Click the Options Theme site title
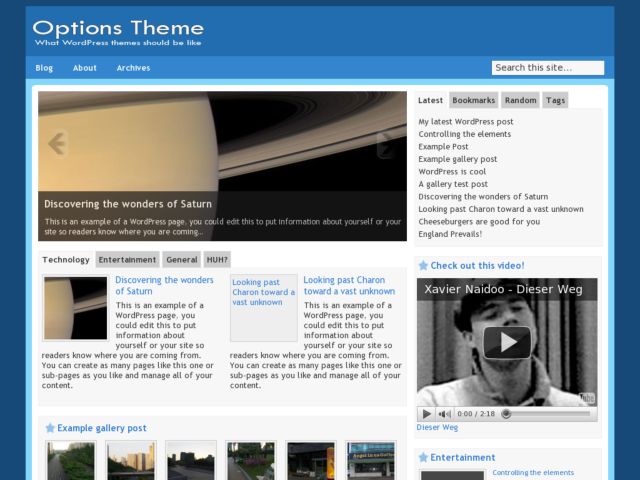 coord(118,28)
